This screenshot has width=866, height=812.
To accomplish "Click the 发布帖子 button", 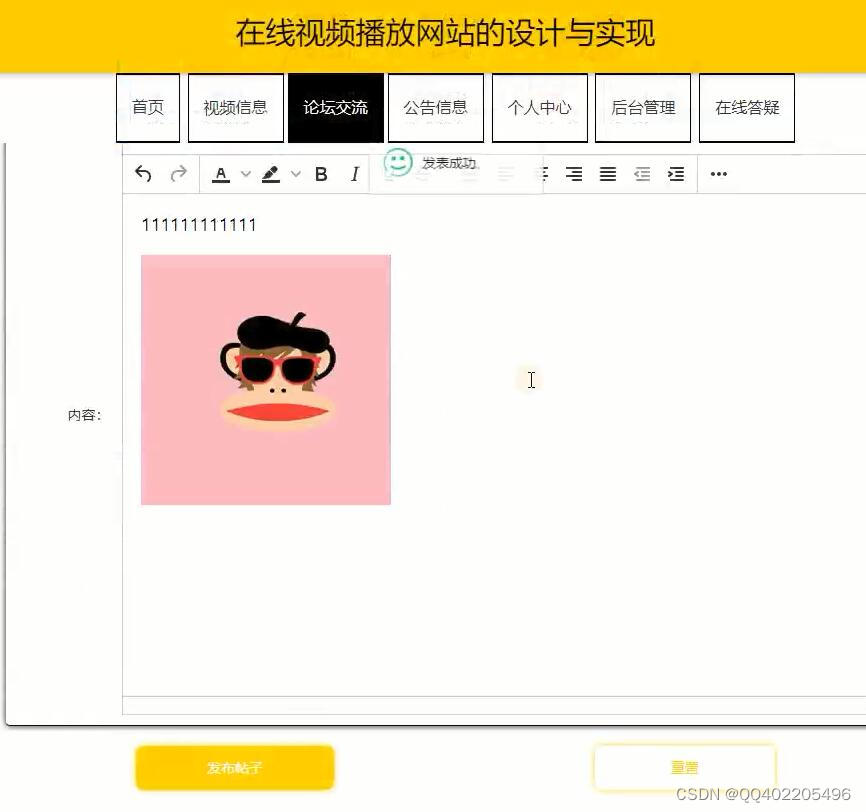I will [x=234, y=767].
